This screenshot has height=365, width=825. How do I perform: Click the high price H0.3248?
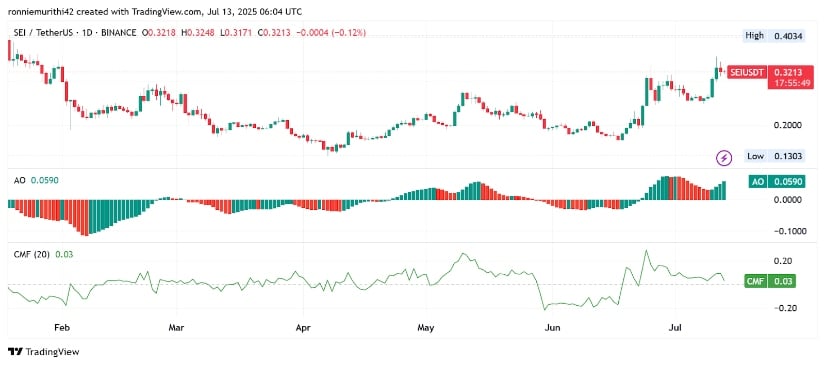[x=197, y=33]
